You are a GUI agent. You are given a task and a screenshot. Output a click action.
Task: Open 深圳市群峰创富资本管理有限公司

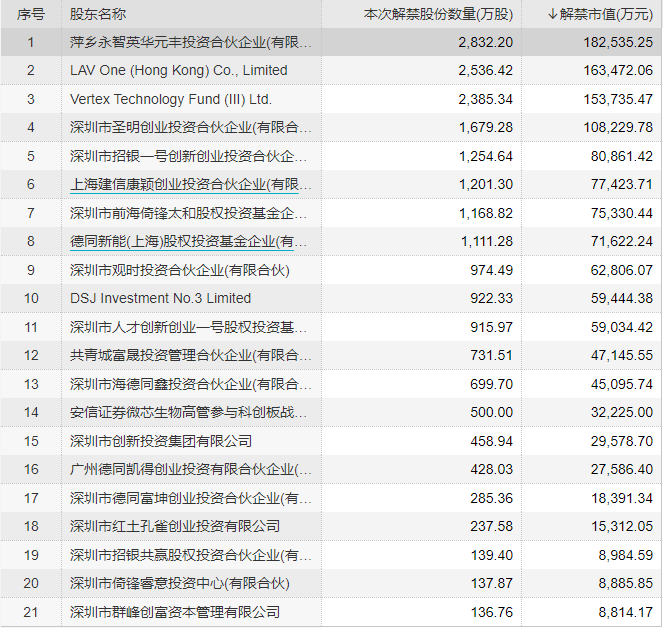[x=175, y=612]
